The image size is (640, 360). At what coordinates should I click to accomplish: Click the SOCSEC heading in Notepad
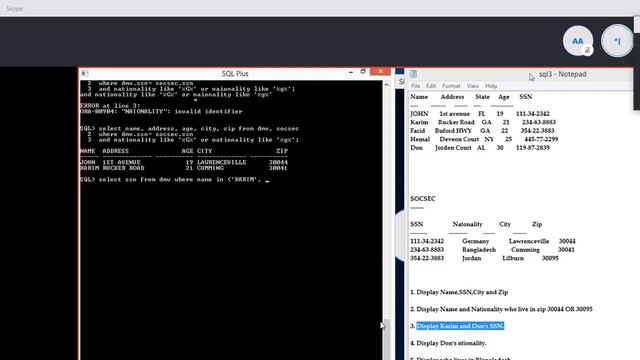(422, 199)
